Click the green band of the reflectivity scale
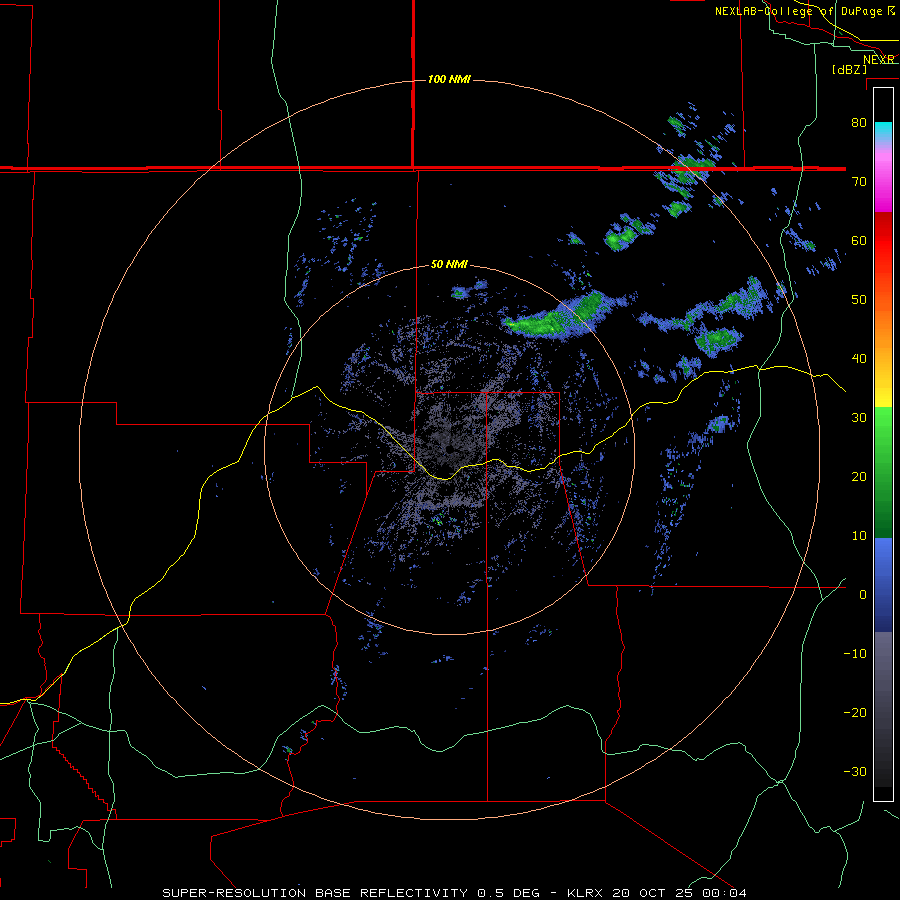Screen dimensions: 900x900 pos(883,472)
